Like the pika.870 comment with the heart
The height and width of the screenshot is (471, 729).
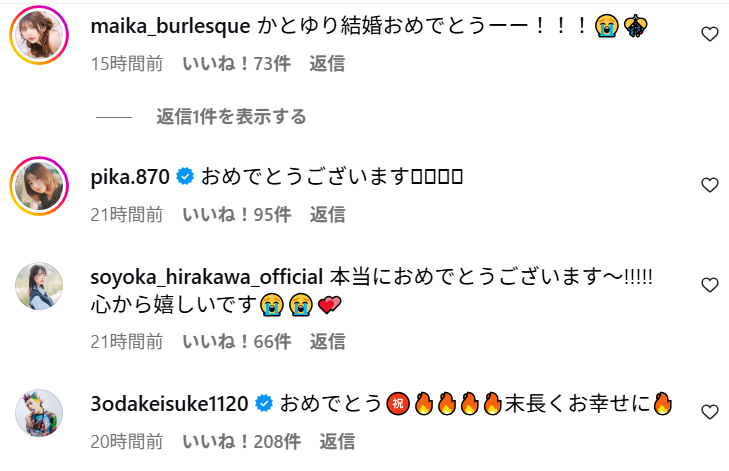(x=709, y=185)
